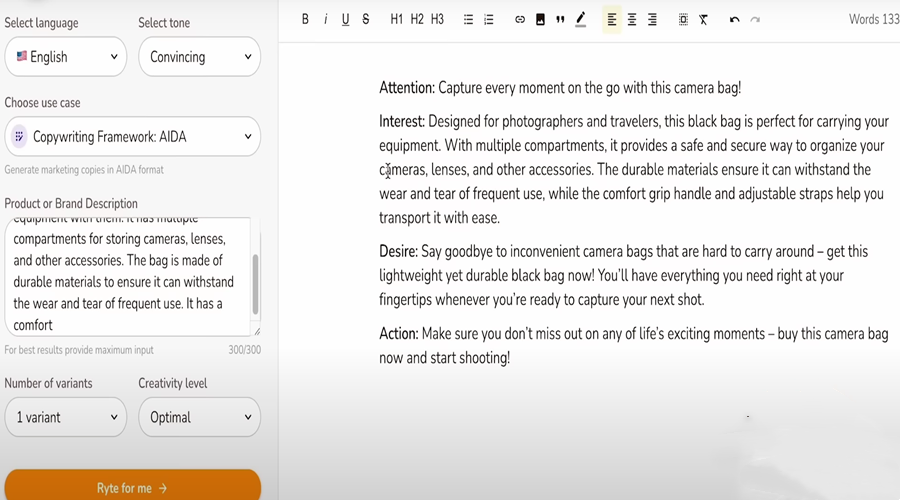Toggle italic text formatting
The height and width of the screenshot is (500, 900).
325,19
